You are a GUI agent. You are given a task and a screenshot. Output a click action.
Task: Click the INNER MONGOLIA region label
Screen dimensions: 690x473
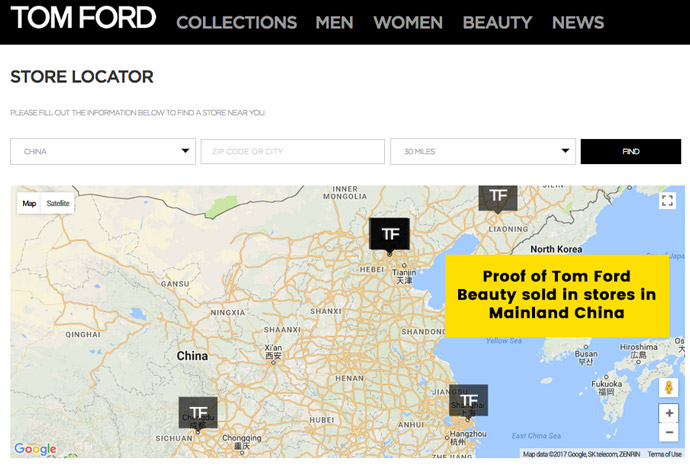point(345,193)
